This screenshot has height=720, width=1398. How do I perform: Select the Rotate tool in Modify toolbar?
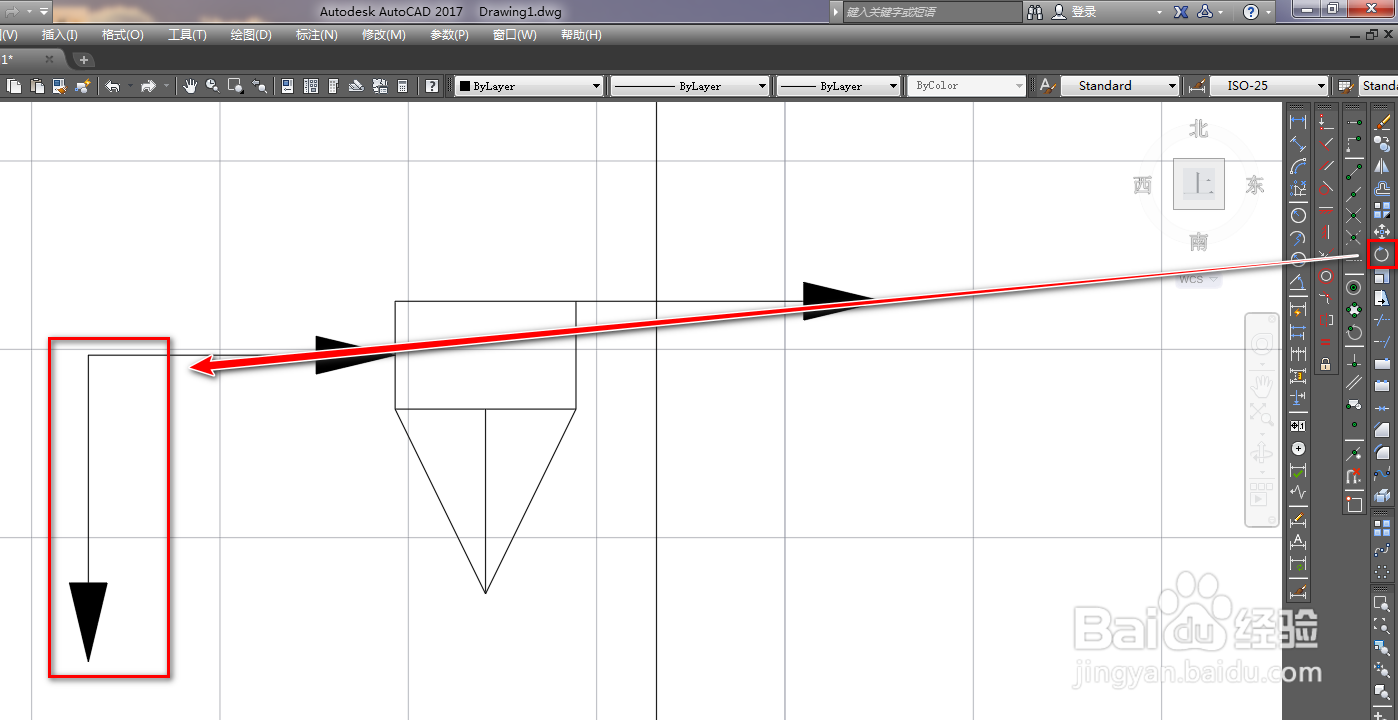(x=1382, y=255)
